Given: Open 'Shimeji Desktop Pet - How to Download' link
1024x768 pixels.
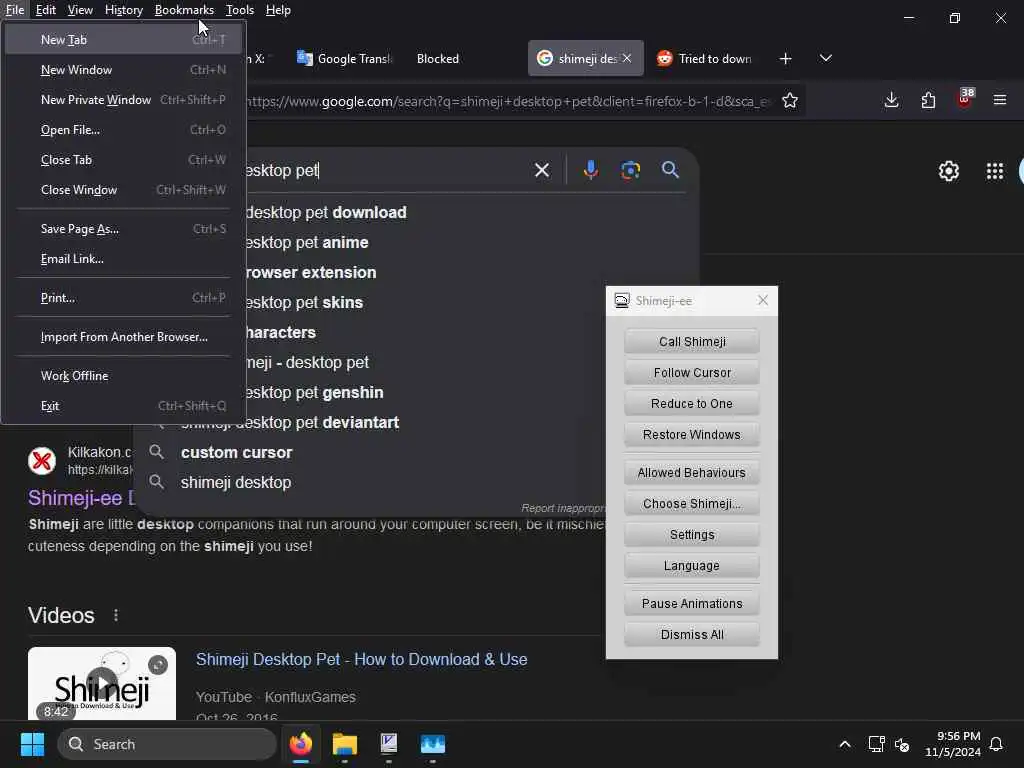Looking at the screenshot, I should coord(361,660).
